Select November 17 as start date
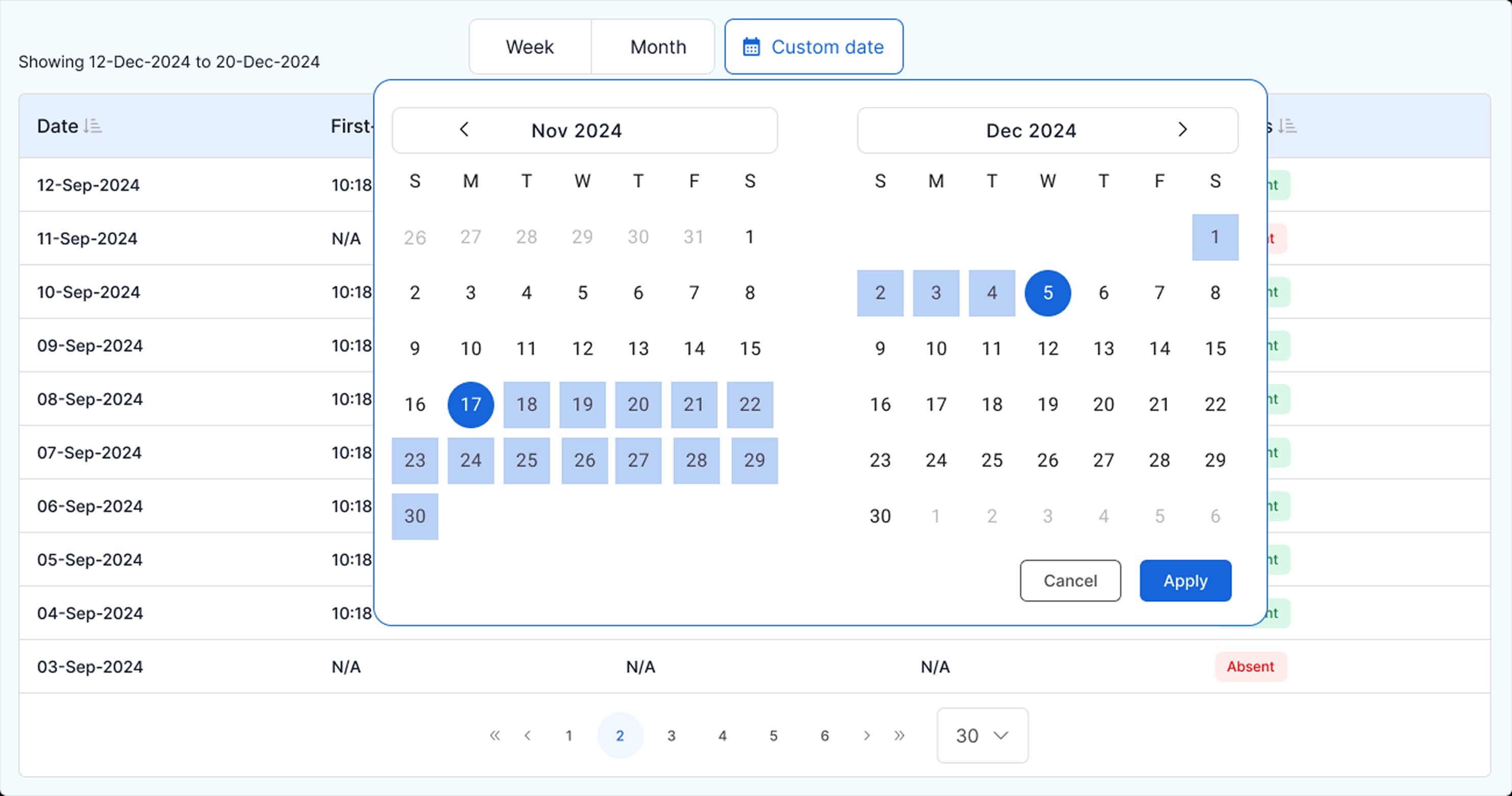Image resolution: width=1512 pixels, height=796 pixels. pyautogui.click(x=471, y=405)
